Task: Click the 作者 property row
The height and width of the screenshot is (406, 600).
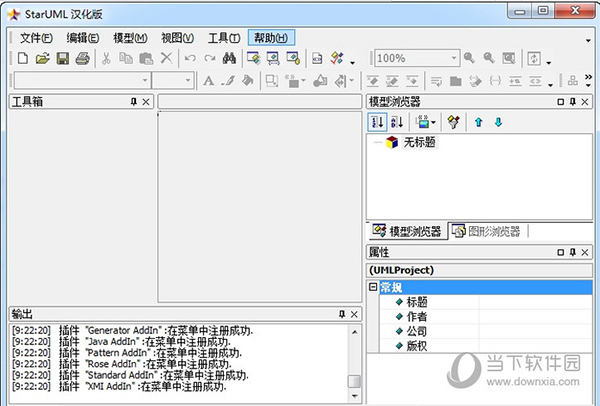Action: pyautogui.click(x=486, y=316)
